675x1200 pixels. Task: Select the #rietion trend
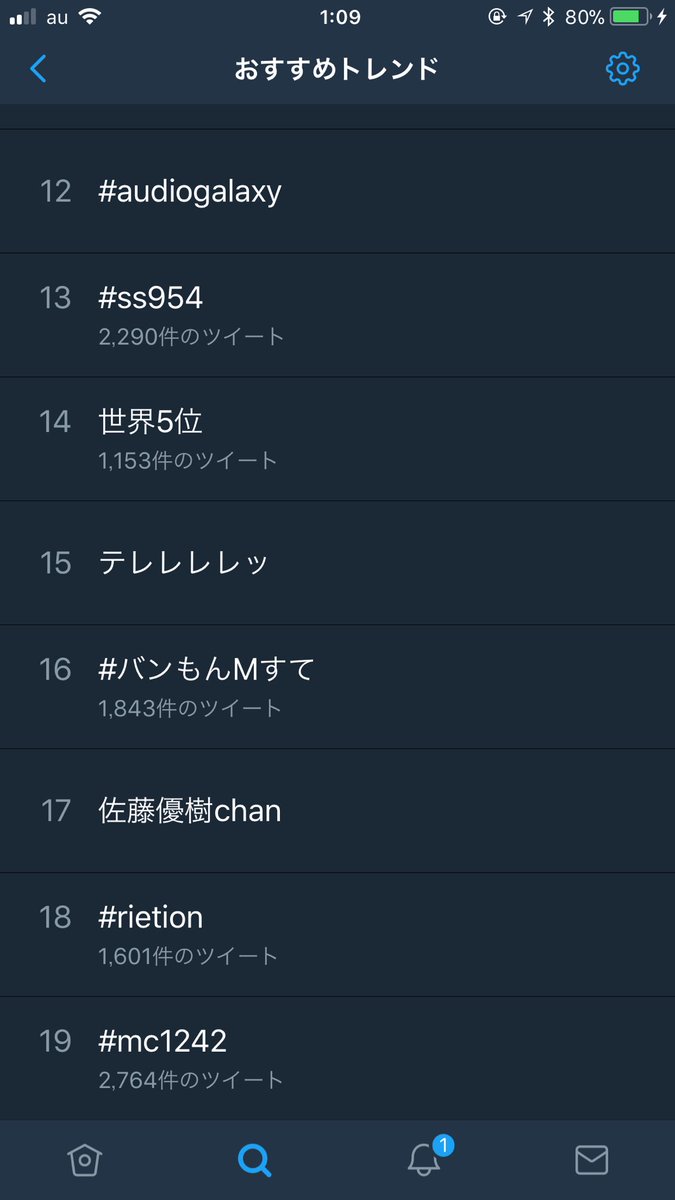click(337, 935)
